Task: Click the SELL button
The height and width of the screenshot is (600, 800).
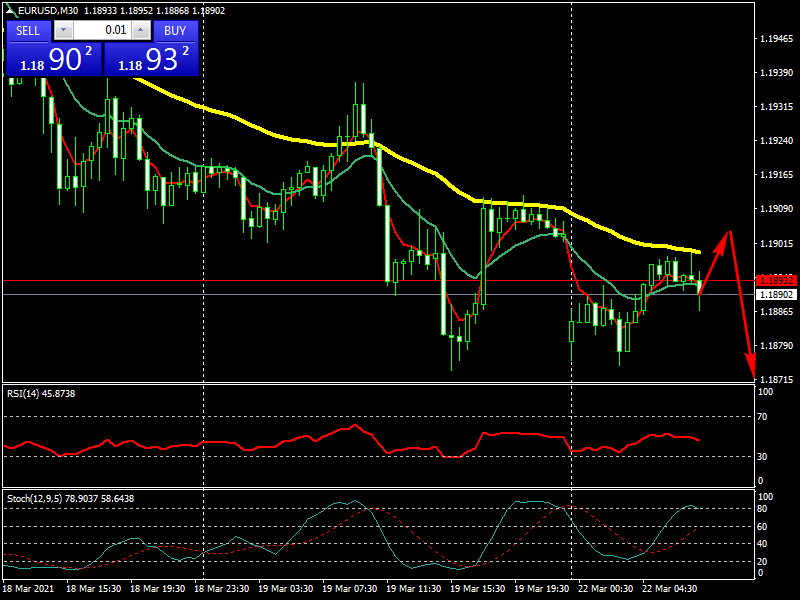Action: (x=28, y=30)
